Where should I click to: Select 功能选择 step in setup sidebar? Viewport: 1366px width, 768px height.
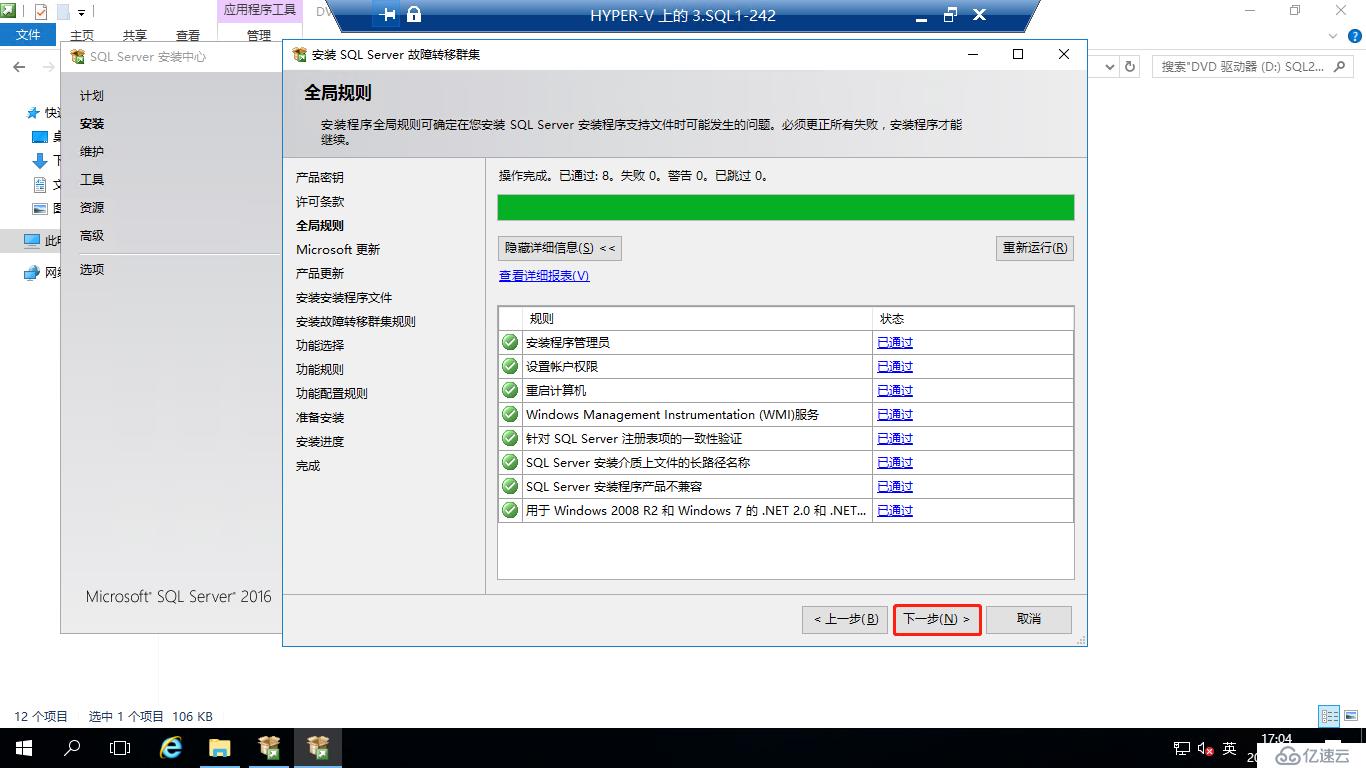point(320,345)
